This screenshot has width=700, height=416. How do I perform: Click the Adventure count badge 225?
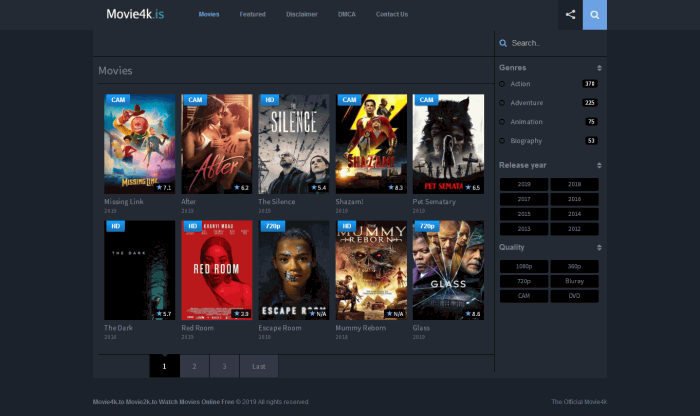590,103
